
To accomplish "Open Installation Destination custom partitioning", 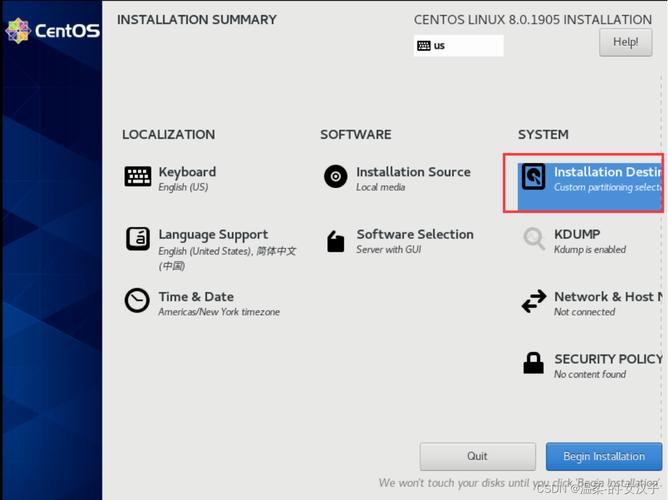I will [590, 187].
